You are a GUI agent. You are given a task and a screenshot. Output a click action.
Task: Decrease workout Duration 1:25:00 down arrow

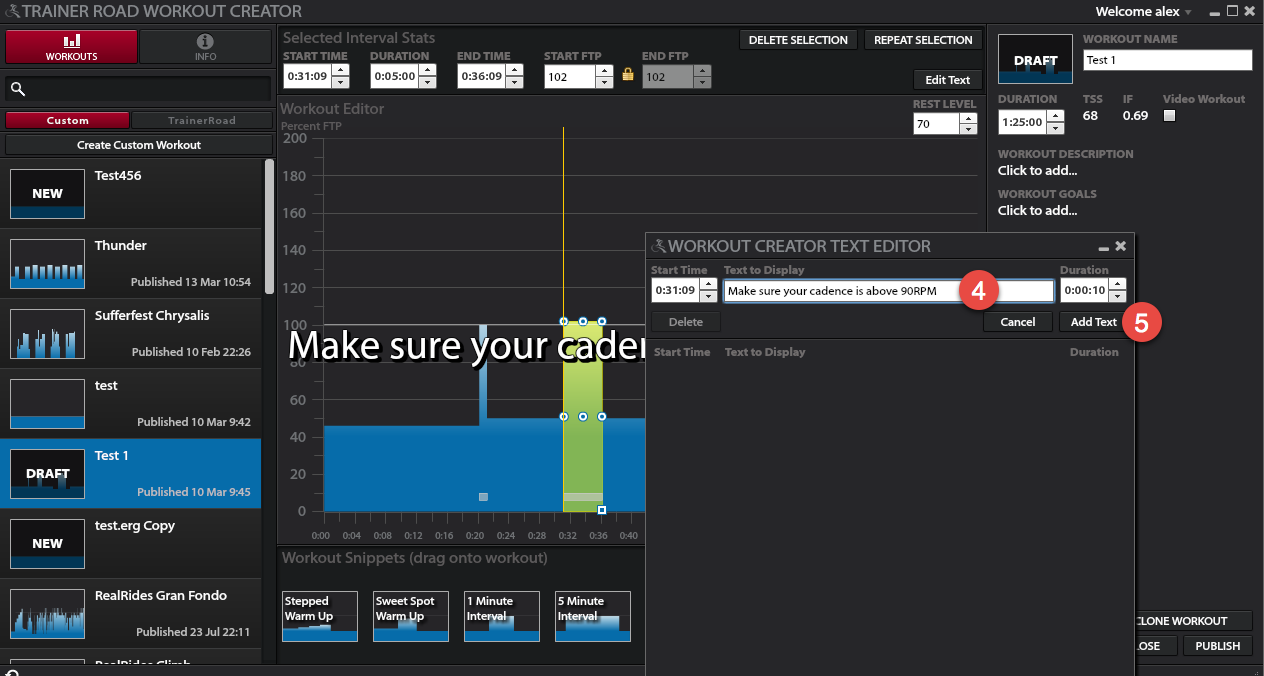1055,128
